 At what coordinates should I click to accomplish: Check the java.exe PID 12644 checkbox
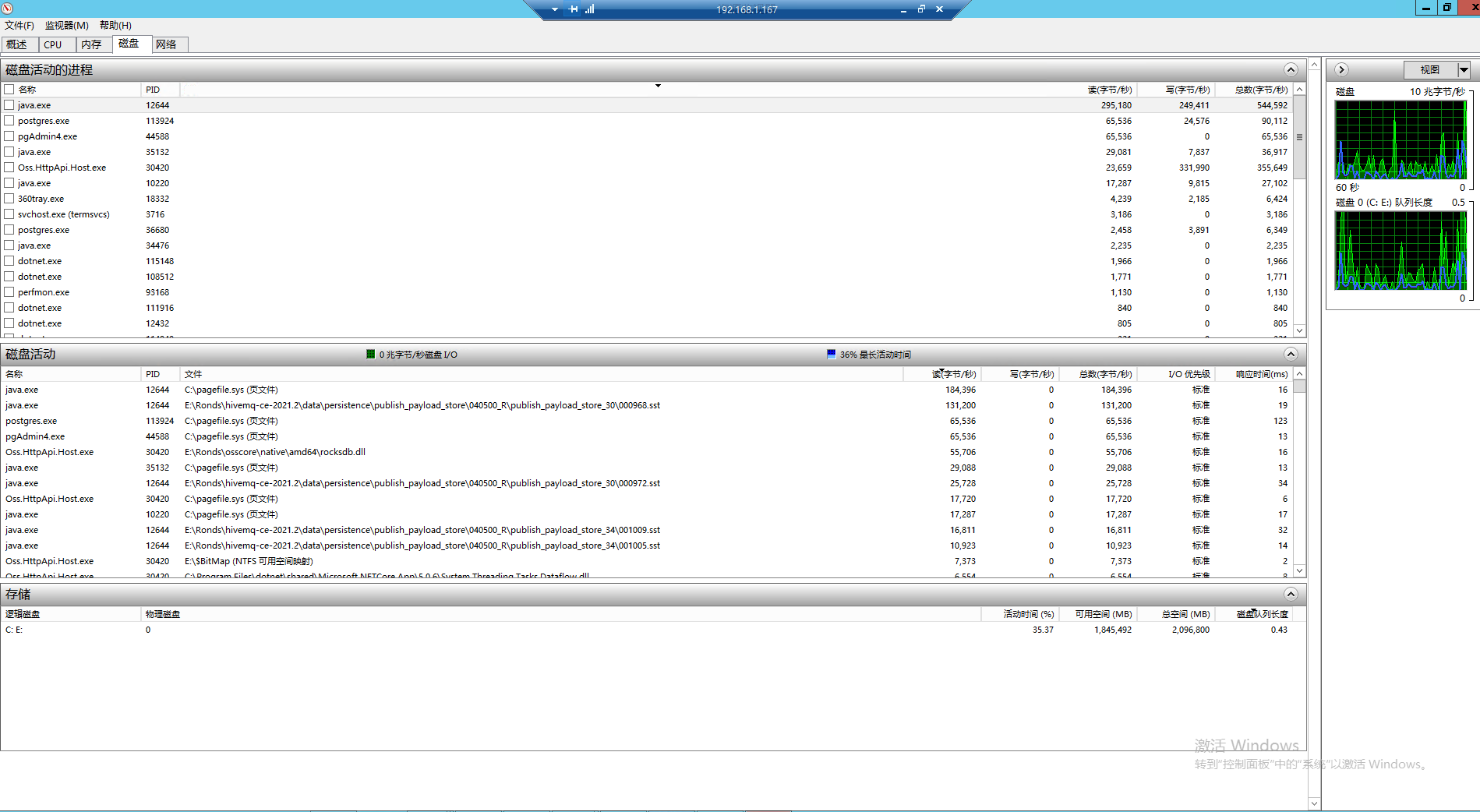point(9,105)
